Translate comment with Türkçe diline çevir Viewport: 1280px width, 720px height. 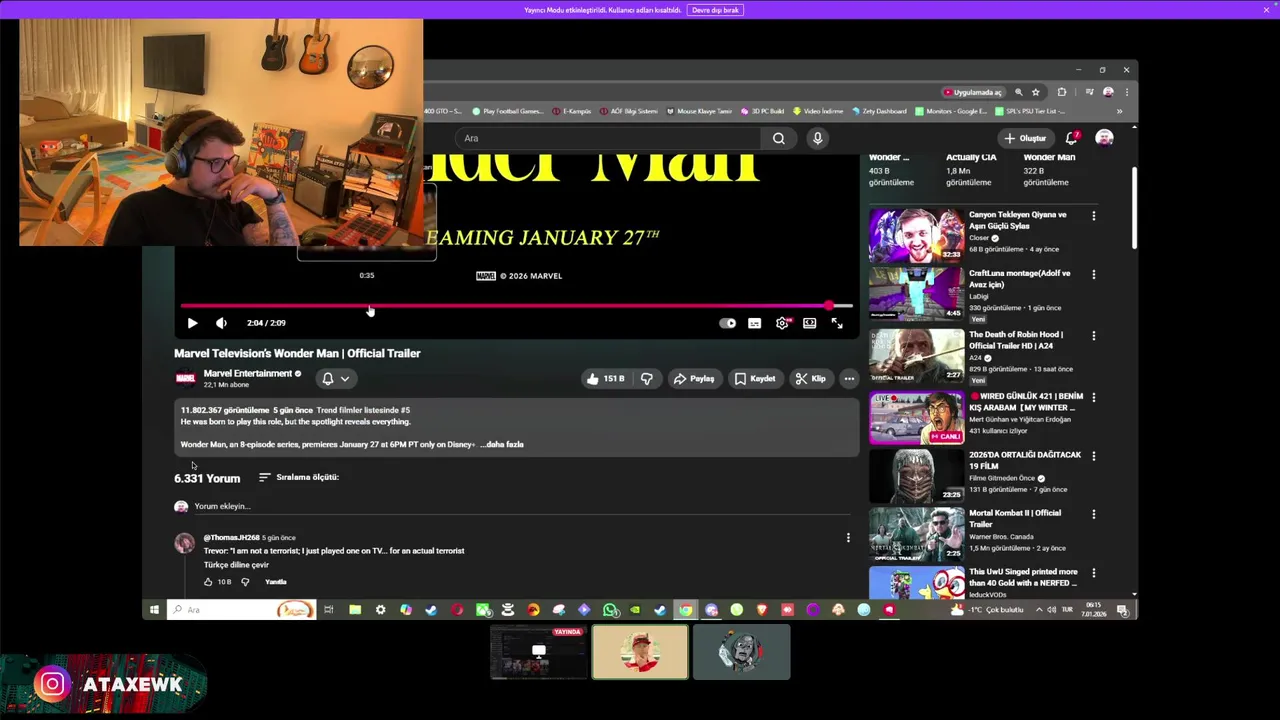pos(236,565)
